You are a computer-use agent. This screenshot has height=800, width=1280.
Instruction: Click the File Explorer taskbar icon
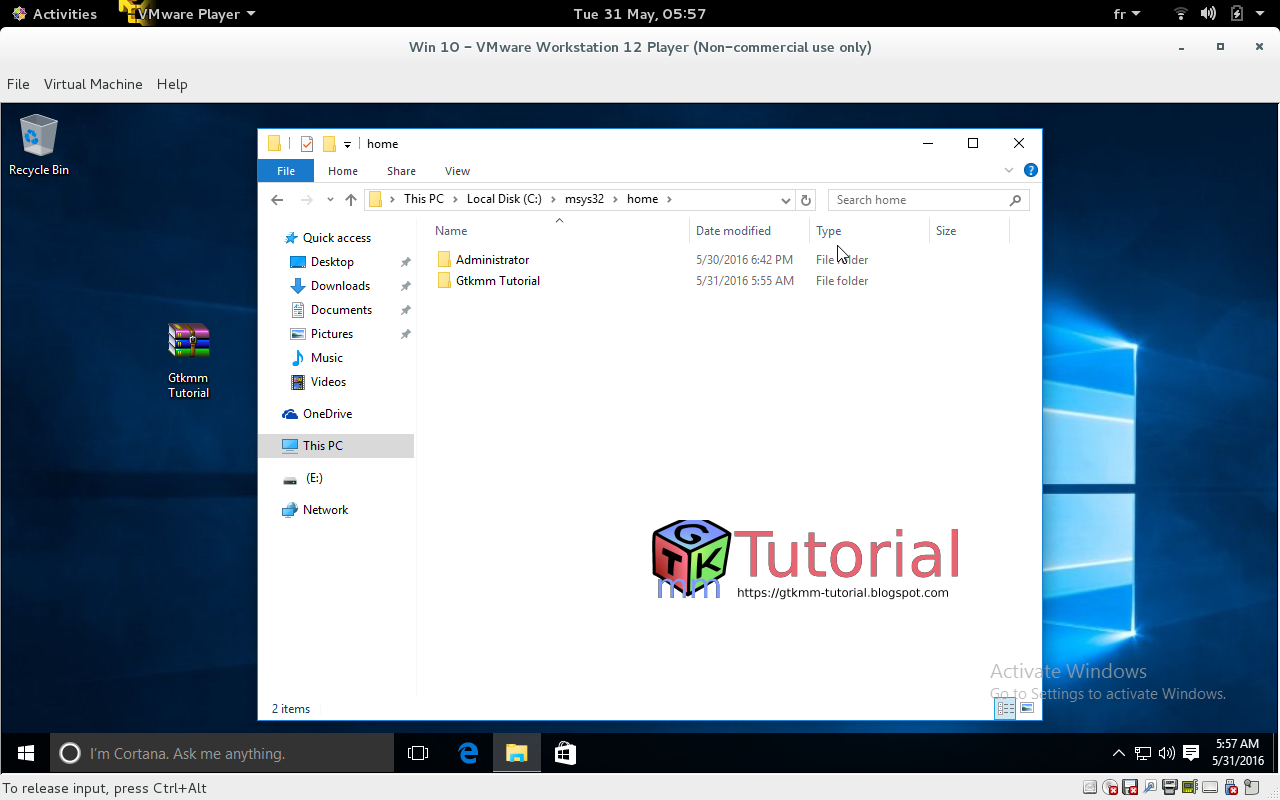click(x=516, y=753)
